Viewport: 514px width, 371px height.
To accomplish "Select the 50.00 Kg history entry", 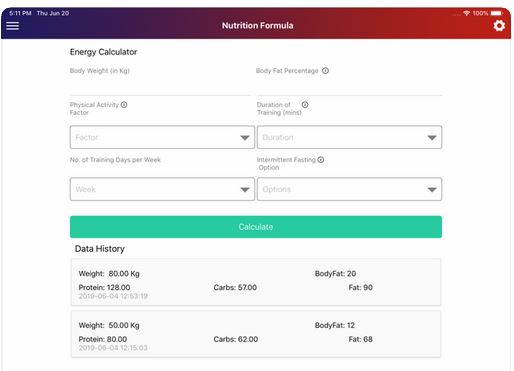I will coord(256,334).
